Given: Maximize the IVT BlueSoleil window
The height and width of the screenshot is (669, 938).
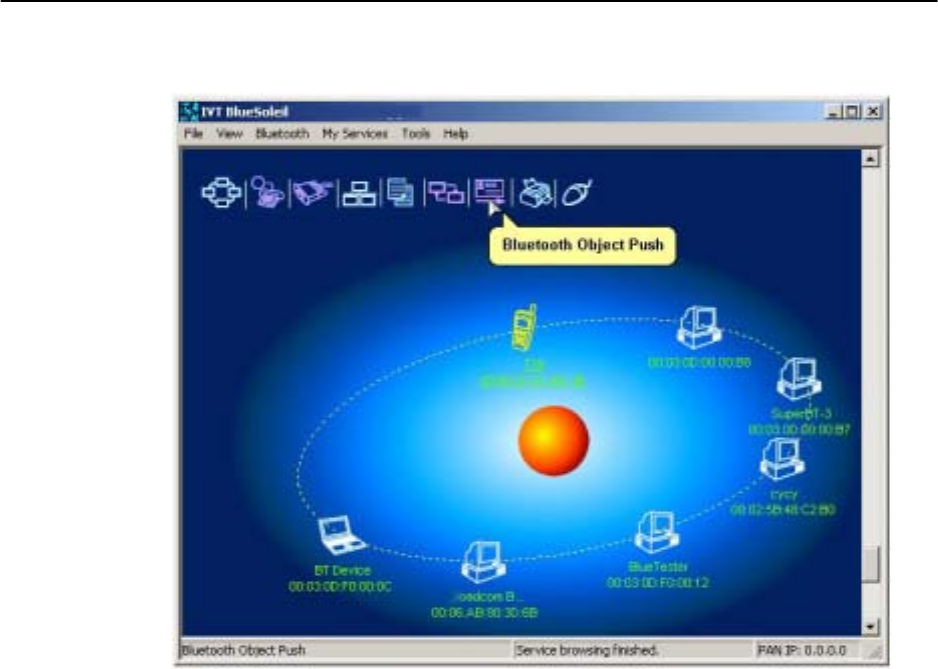Looking at the screenshot, I should point(852,111).
